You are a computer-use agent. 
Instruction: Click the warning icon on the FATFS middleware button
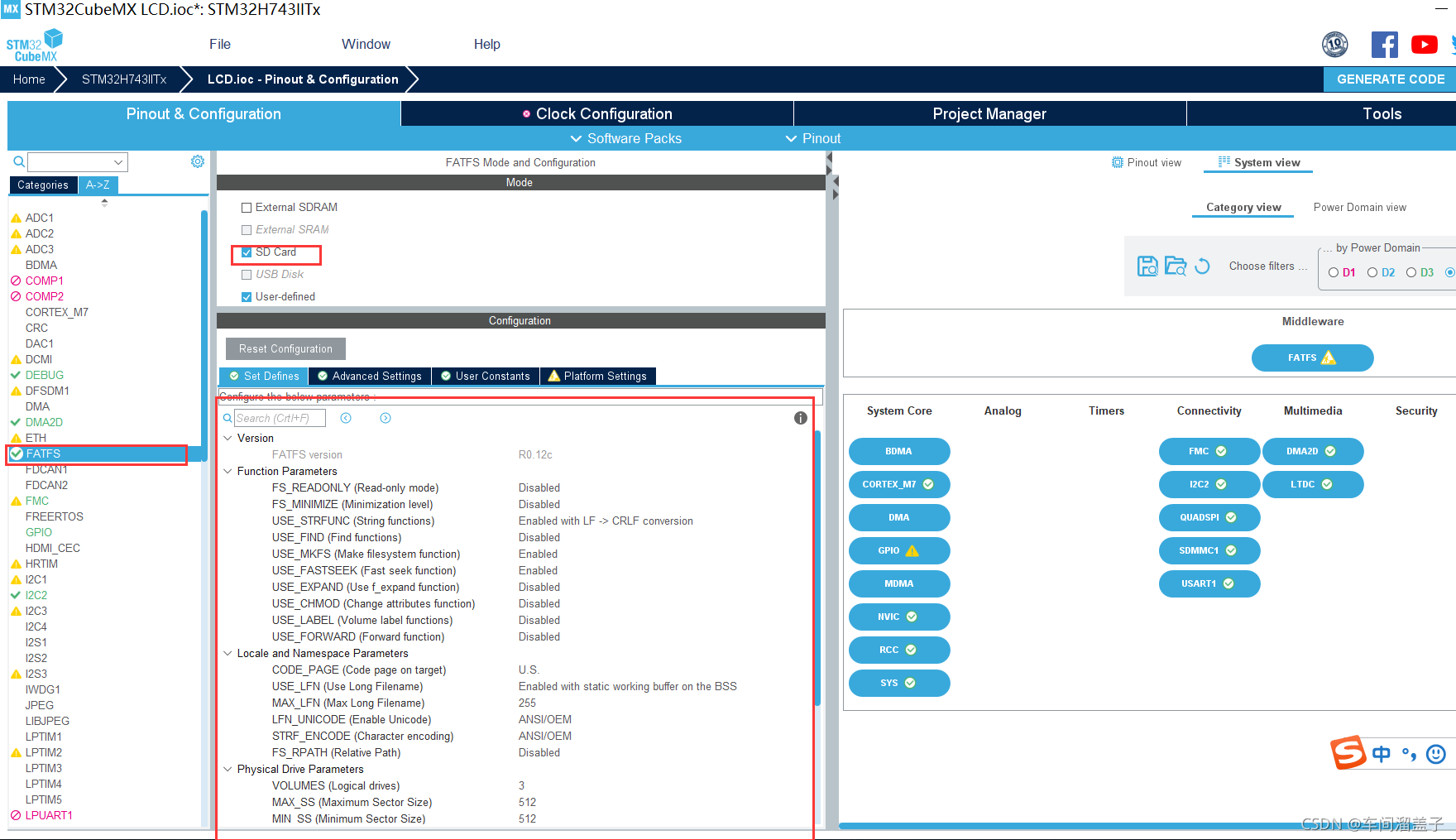(x=1329, y=358)
